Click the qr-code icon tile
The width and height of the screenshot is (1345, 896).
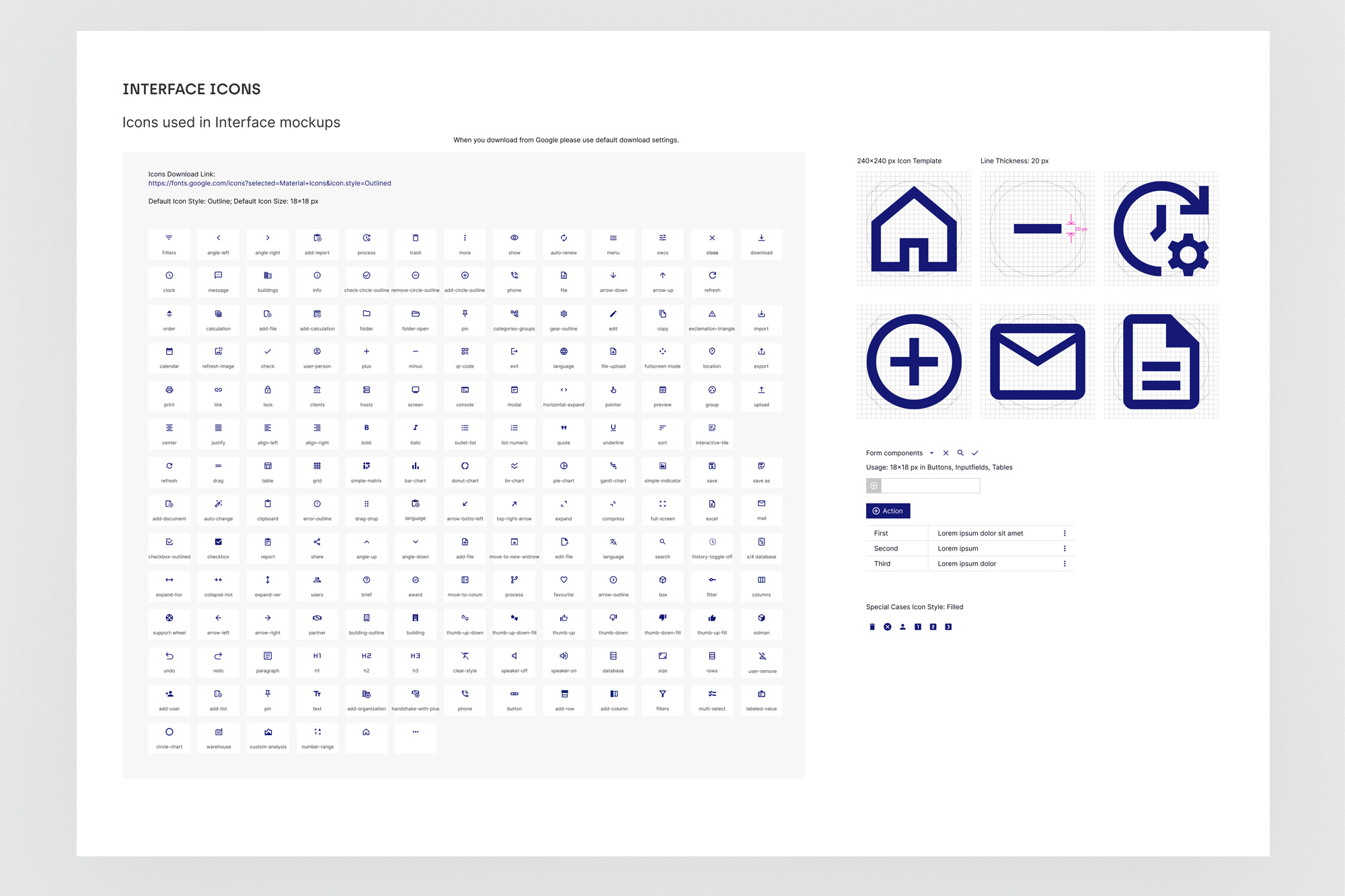pyautogui.click(x=465, y=357)
